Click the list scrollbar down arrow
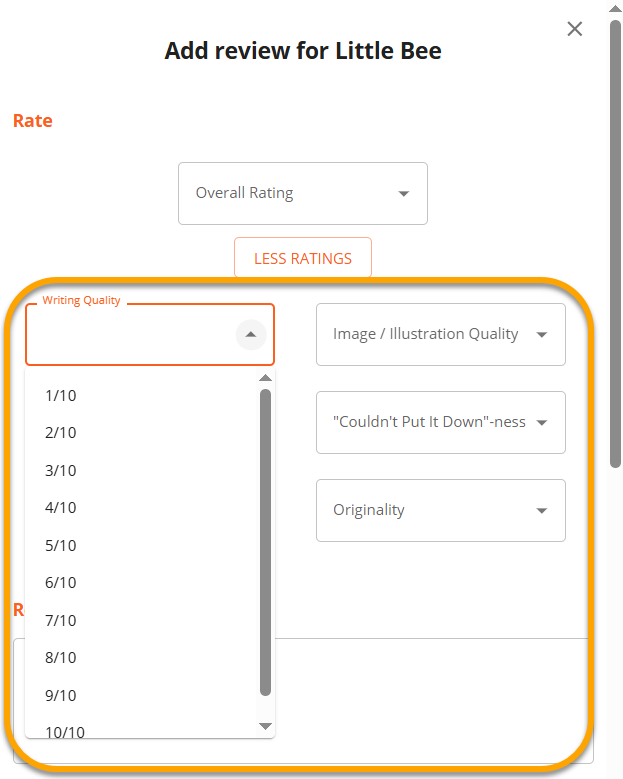The height and width of the screenshot is (779, 623). coord(265,726)
